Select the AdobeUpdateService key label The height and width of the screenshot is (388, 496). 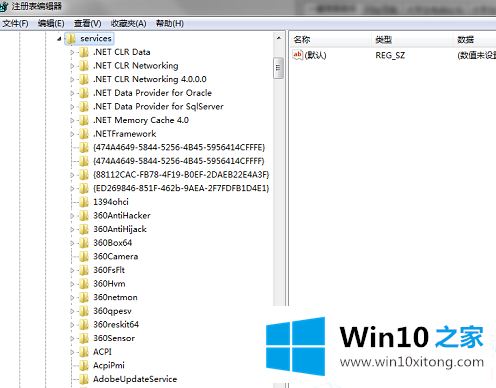135,379
